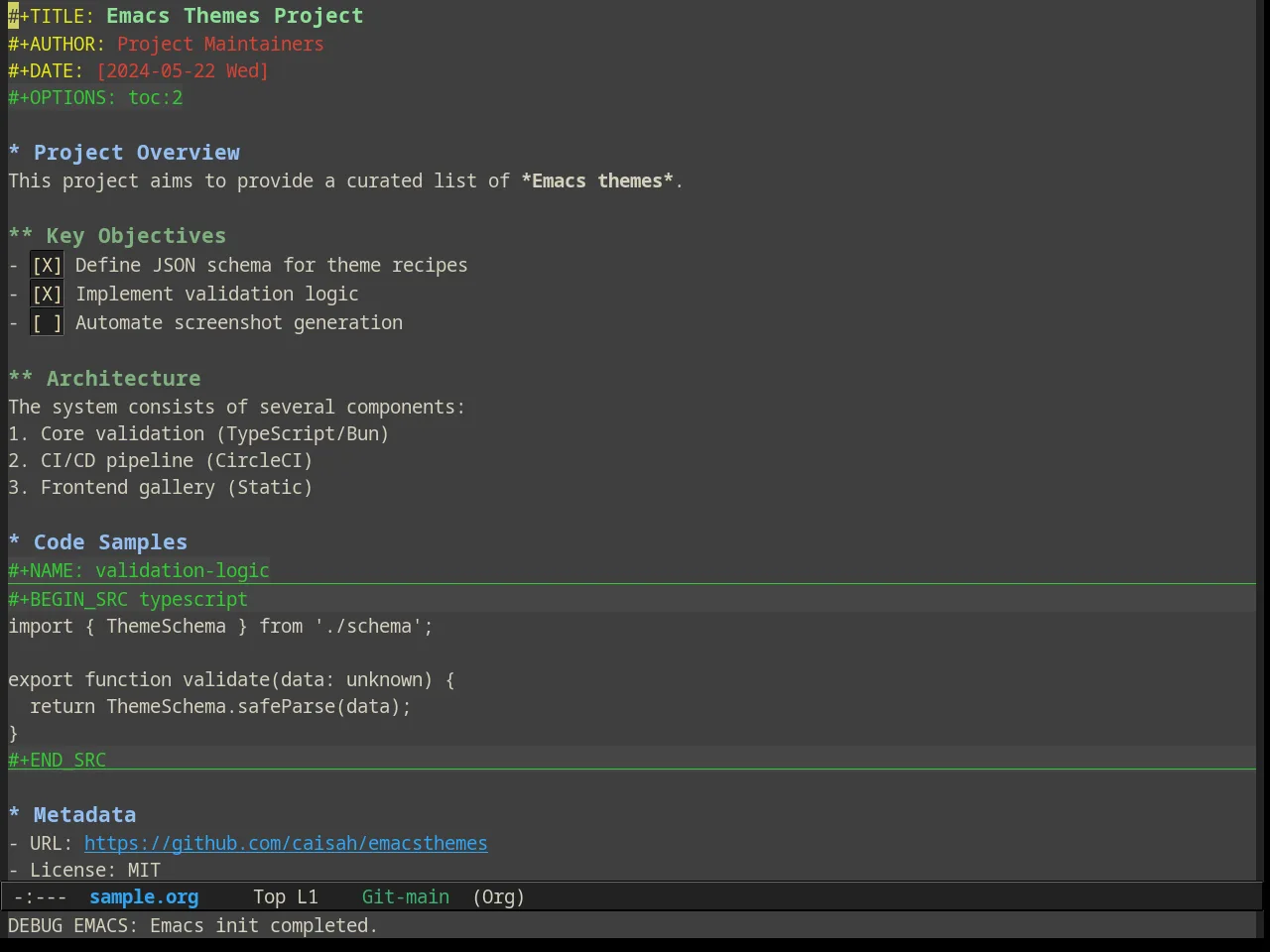1270x952 pixels.
Task: Click the License: MIT line
Action: click(x=84, y=870)
